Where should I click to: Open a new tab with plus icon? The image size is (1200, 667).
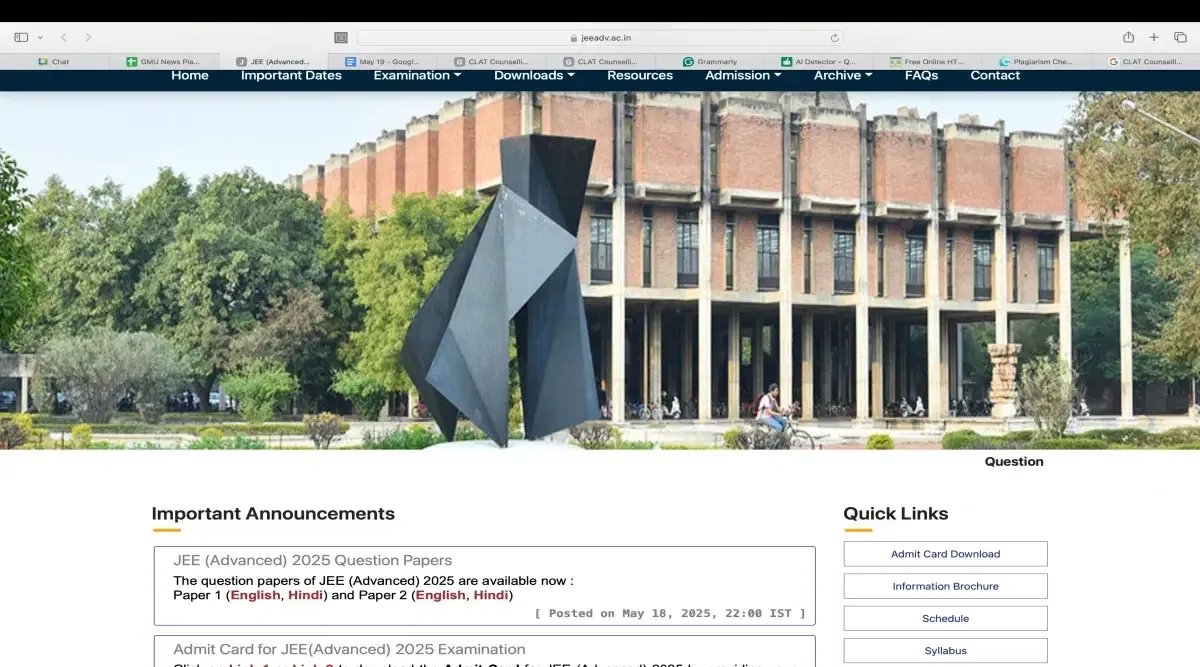click(x=1154, y=37)
